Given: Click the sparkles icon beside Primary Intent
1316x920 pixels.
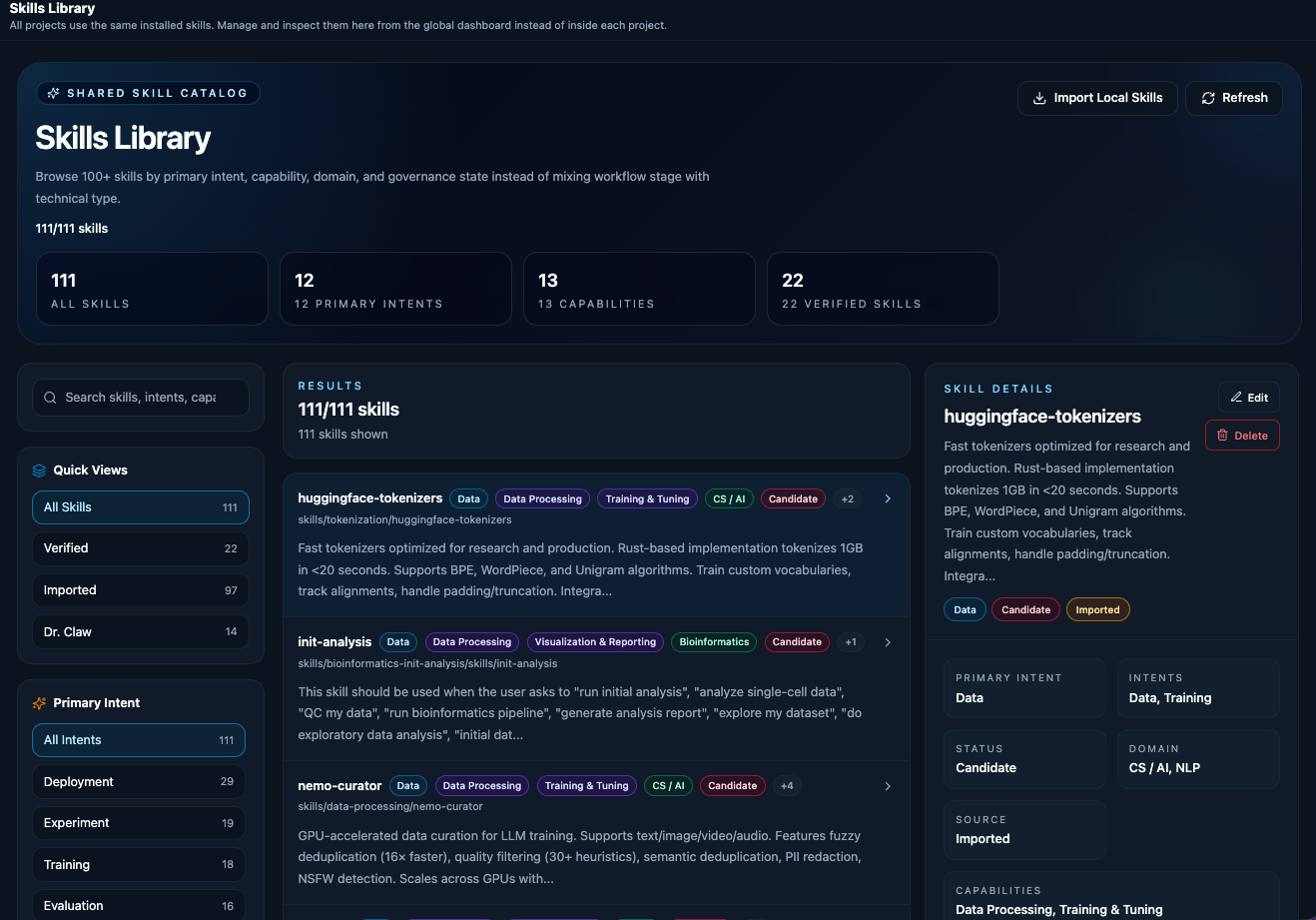Looking at the screenshot, I should (40, 702).
